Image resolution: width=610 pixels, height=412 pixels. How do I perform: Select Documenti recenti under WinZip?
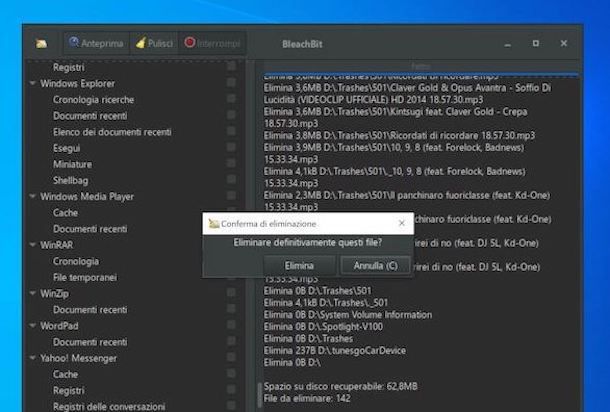point(90,310)
